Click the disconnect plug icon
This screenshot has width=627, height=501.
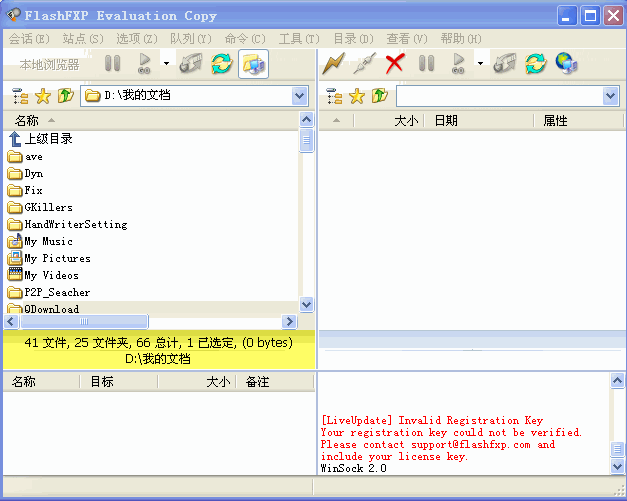click(x=364, y=64)
